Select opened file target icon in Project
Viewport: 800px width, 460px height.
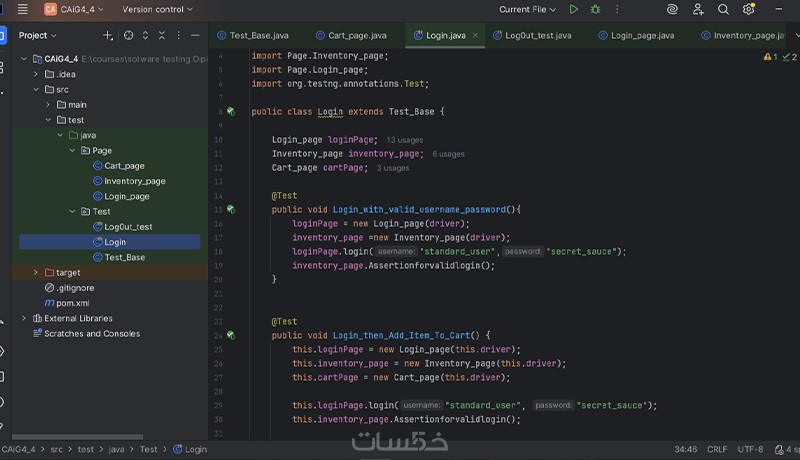tap(129, 35)
